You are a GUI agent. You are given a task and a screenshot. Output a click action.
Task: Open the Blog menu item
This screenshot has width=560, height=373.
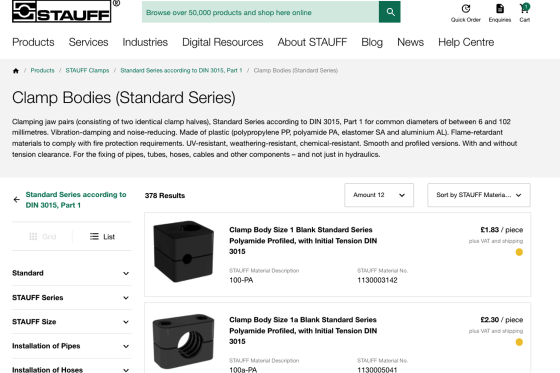tap(372, 42)
